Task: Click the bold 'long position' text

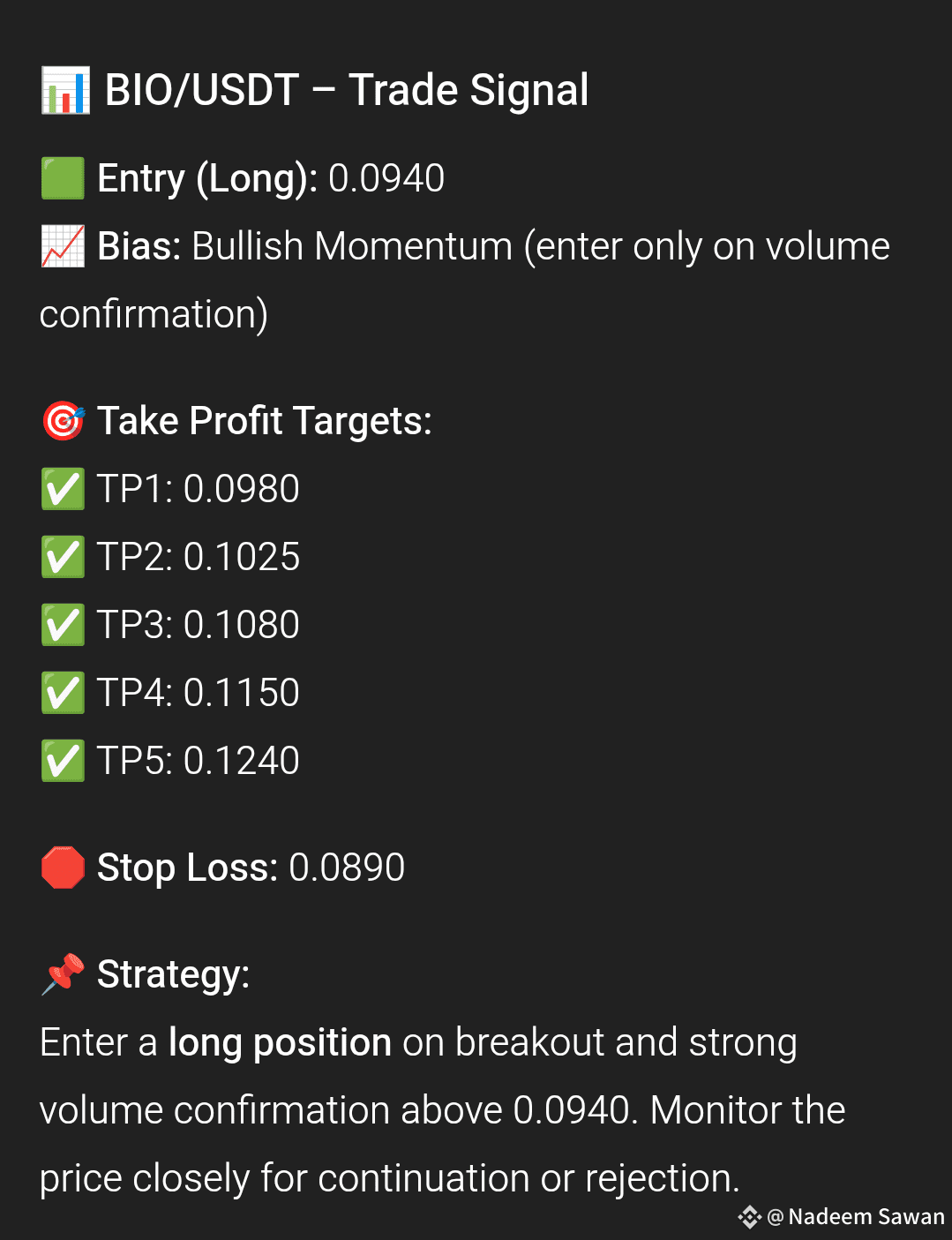Action: [x=280, y=1044]
